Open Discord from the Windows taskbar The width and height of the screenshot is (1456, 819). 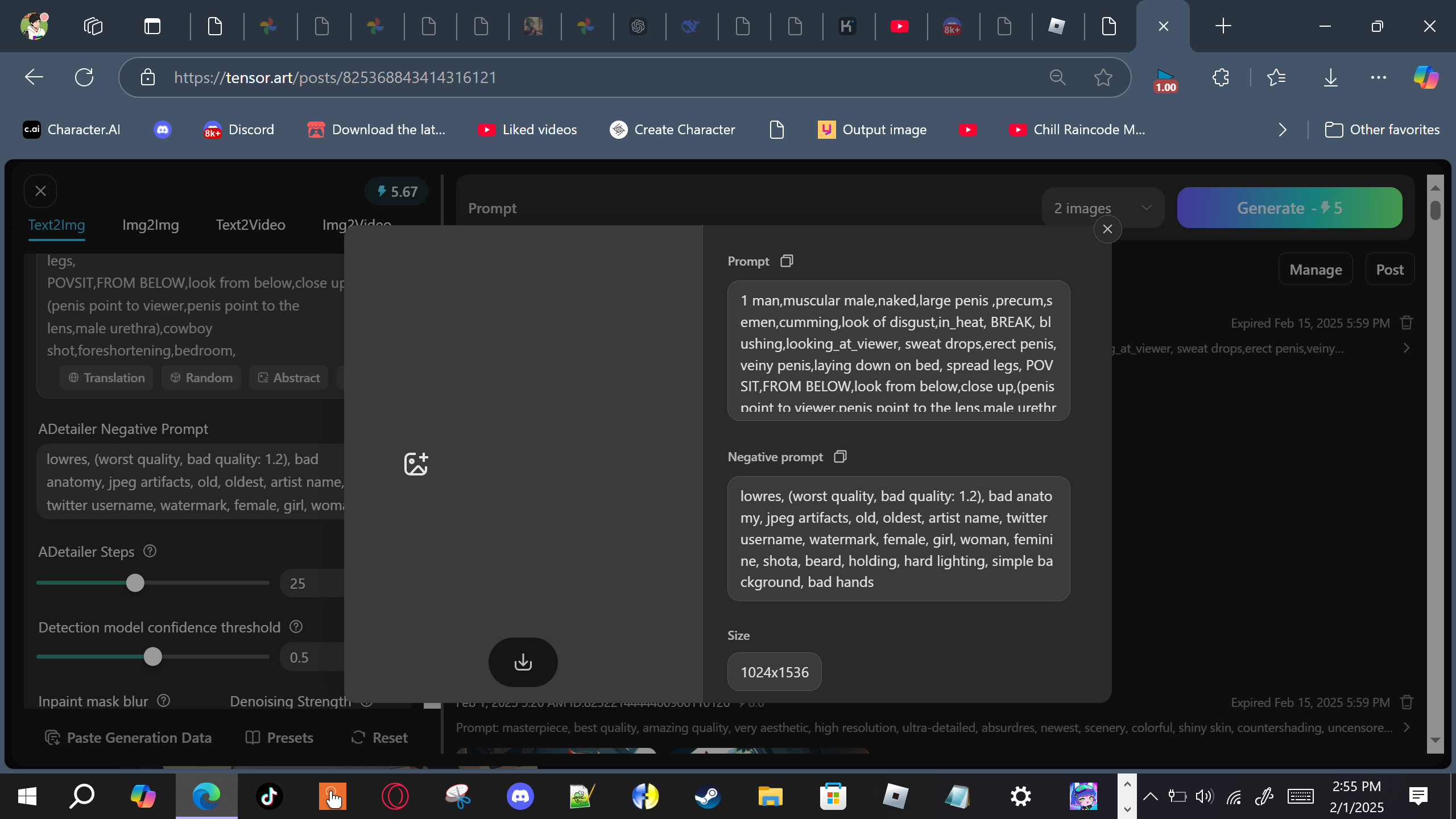point(520,796)
